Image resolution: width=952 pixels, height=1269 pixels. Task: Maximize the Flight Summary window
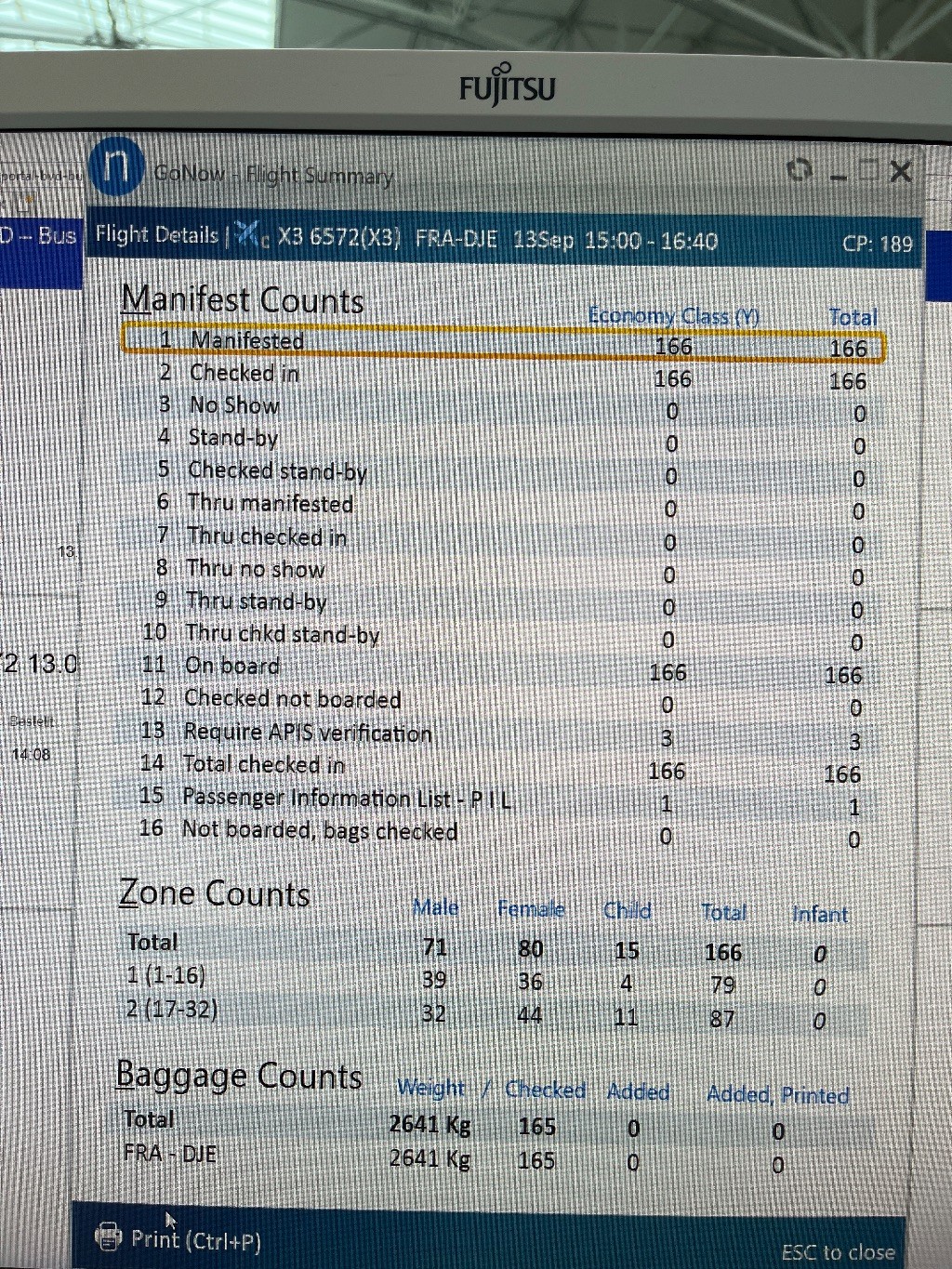(868, 171)
